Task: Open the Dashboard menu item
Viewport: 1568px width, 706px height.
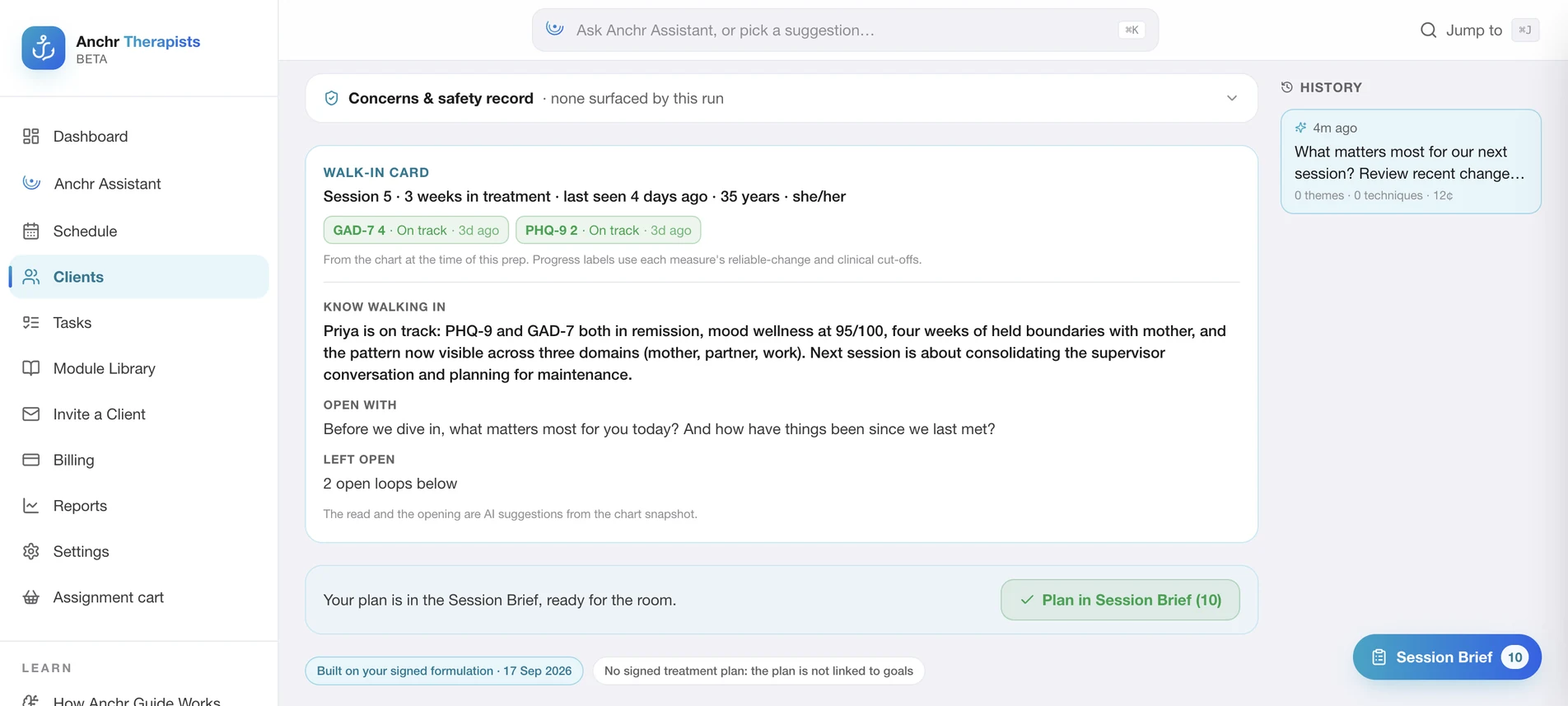Action: point(138,136)
